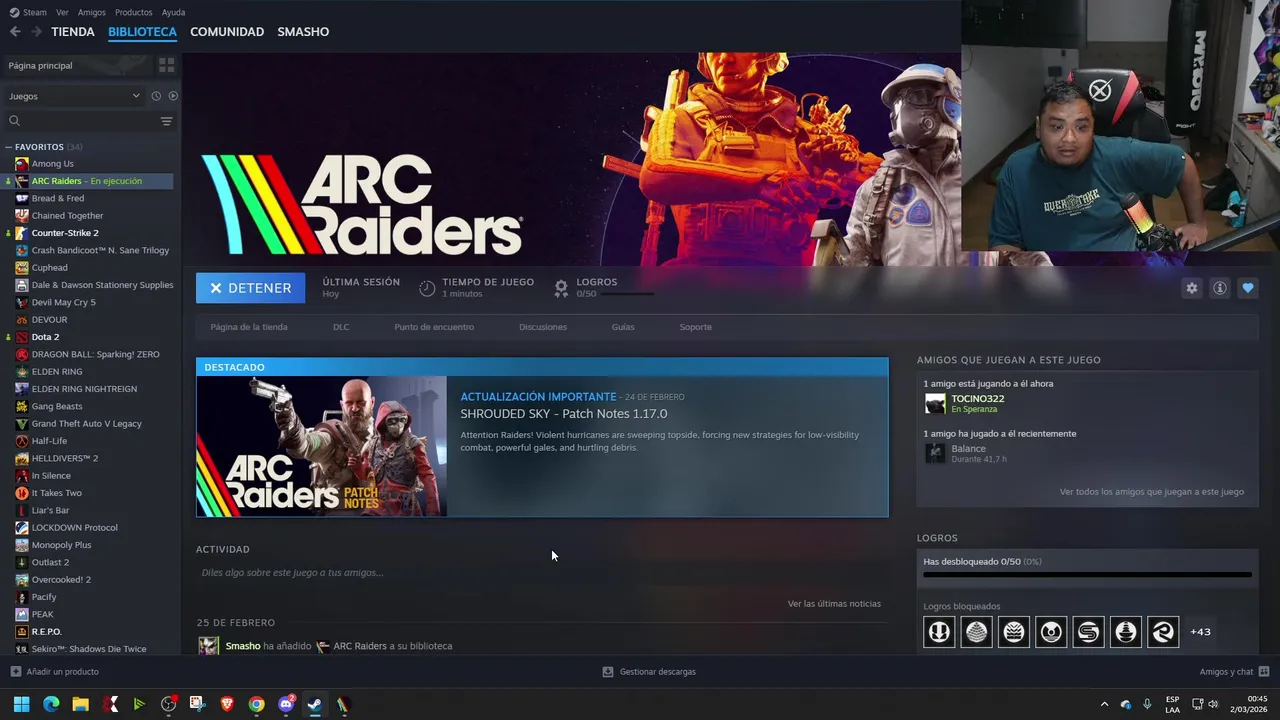Show ARC Raiders game info icon
Image resolution: width=1280 pixels, height=720 pixels.
click(x=1219, y=288)
